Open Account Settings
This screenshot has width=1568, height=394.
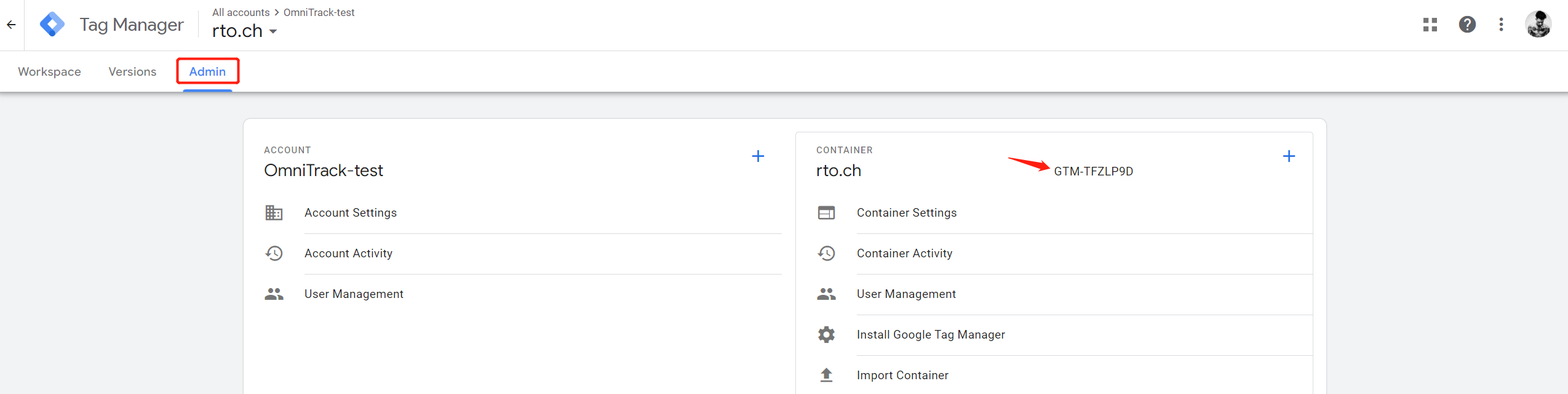click(351, 213)
